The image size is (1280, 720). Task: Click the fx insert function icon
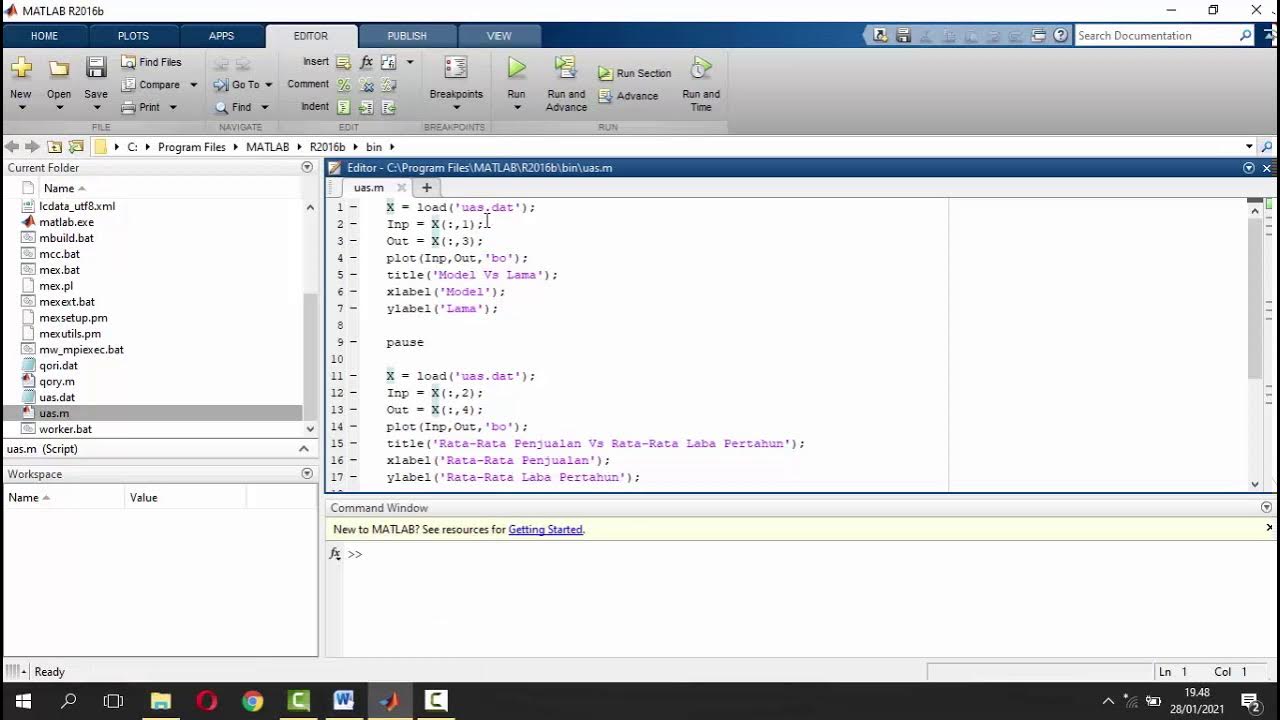coord(366,62)
